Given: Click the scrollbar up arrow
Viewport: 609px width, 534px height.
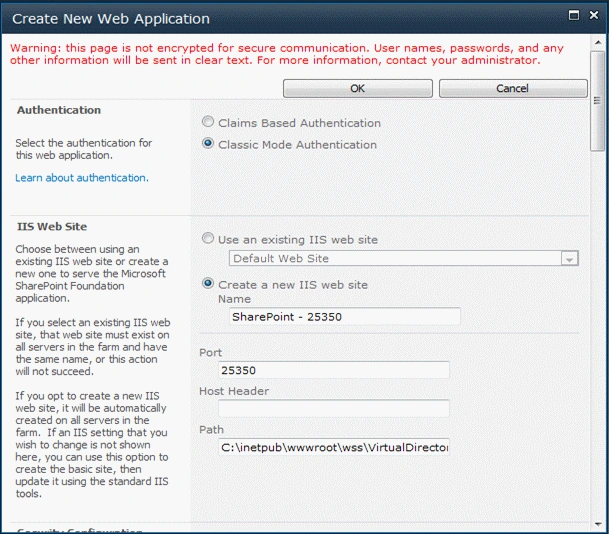Looking at the screenshot, I should pyautogui.click(x=598, y=42).
